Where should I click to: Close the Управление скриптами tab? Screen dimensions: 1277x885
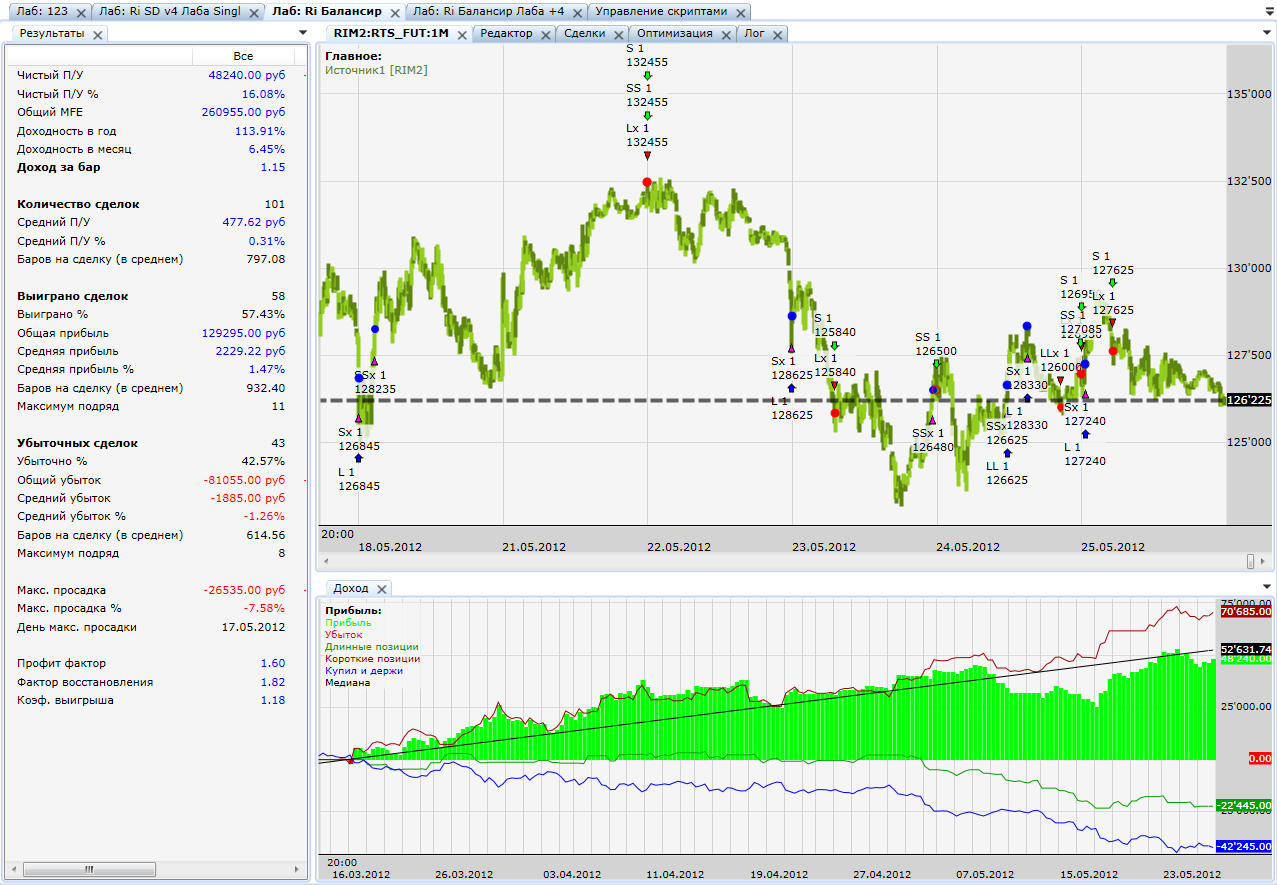pos(740,13)
